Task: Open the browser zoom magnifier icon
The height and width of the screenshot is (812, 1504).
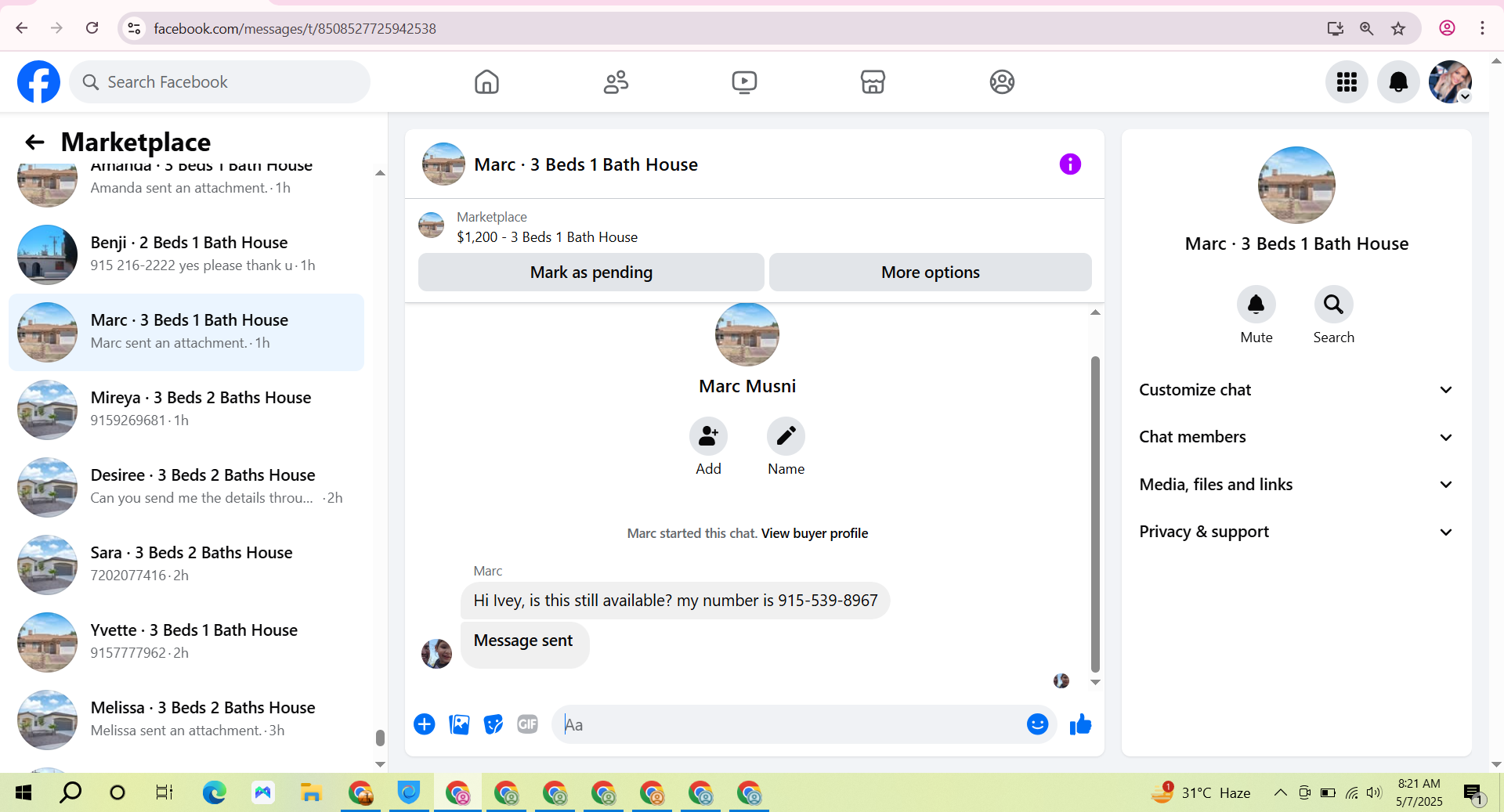Action: tap(1366, 28)
